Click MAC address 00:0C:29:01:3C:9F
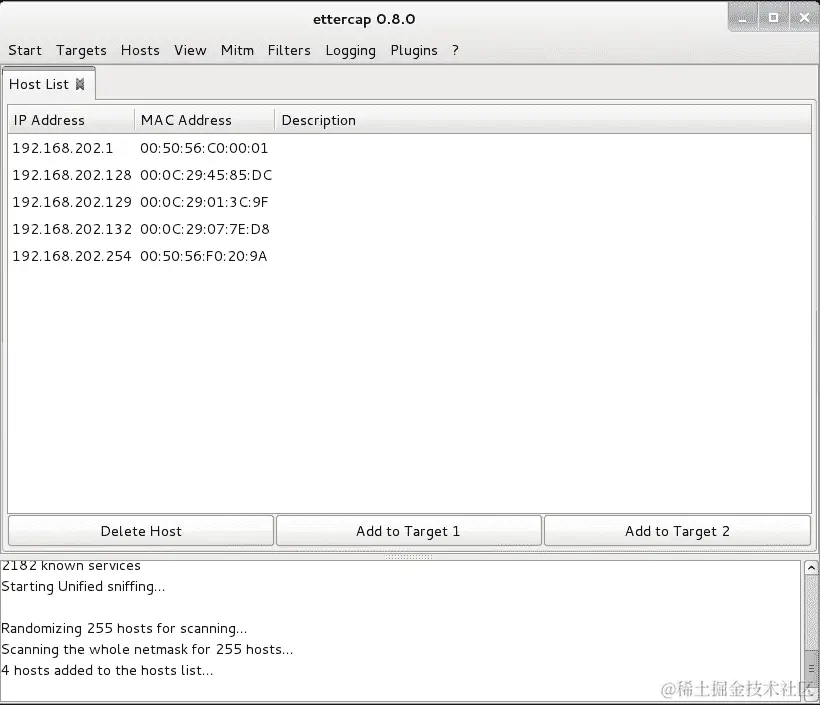 point(204,202)
